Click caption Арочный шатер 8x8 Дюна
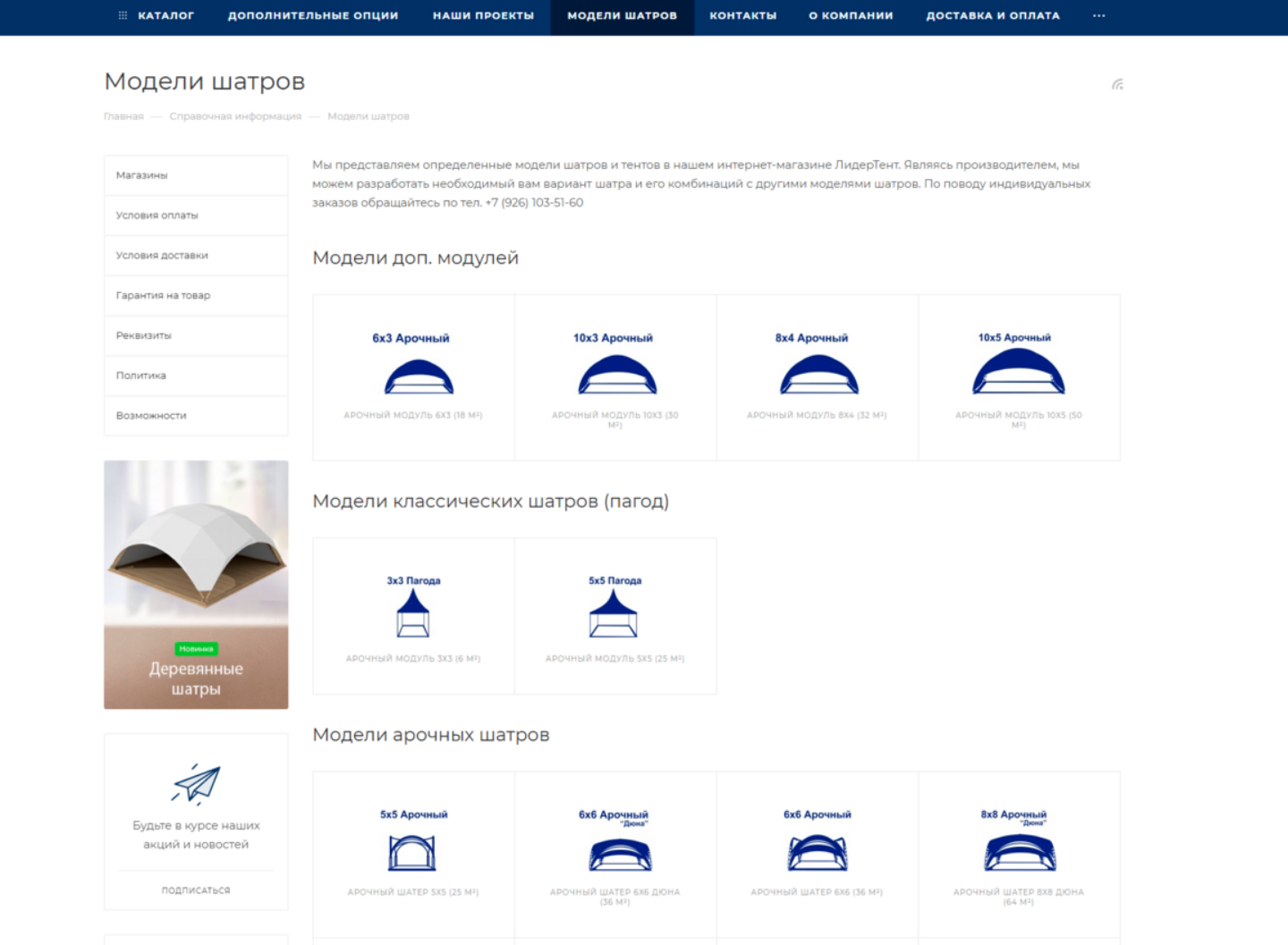The height and width of the screenshot is (945, 1288). (x=1019, y=897)
